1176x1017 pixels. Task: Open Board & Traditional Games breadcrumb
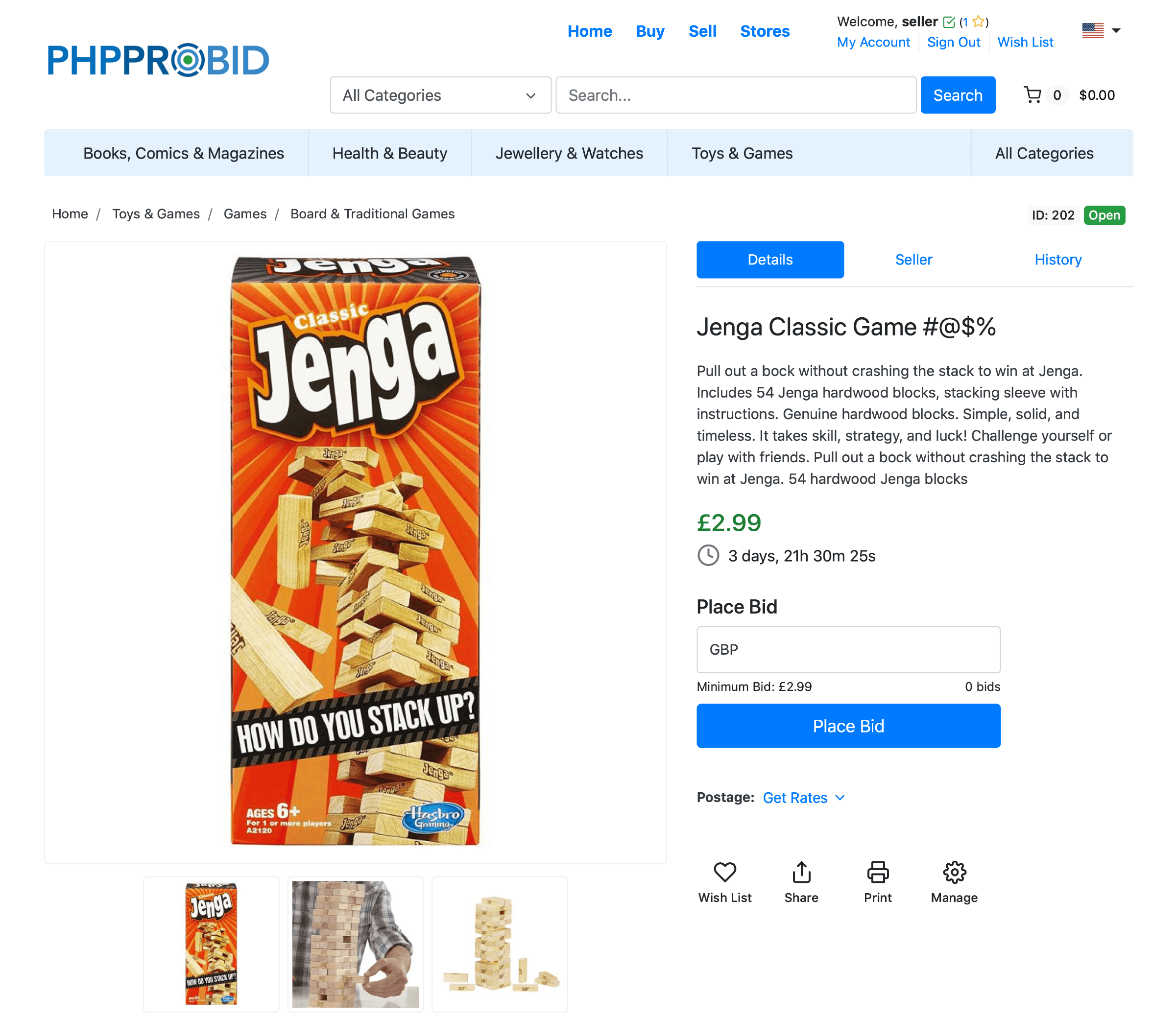[x=372, y=213]
